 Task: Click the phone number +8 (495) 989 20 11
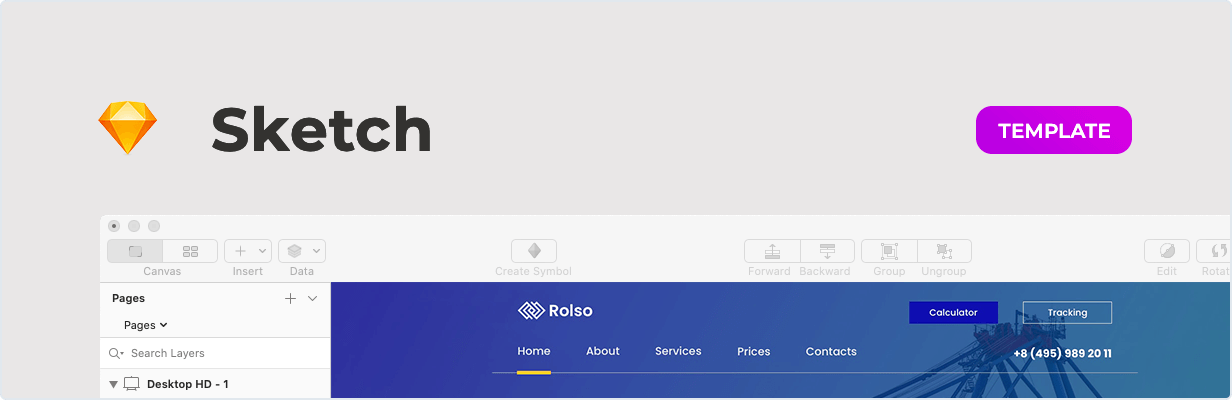[1062, 353]
